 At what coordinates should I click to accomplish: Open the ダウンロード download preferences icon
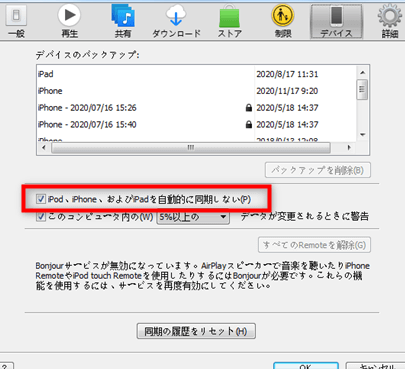(x=176, y=21)
